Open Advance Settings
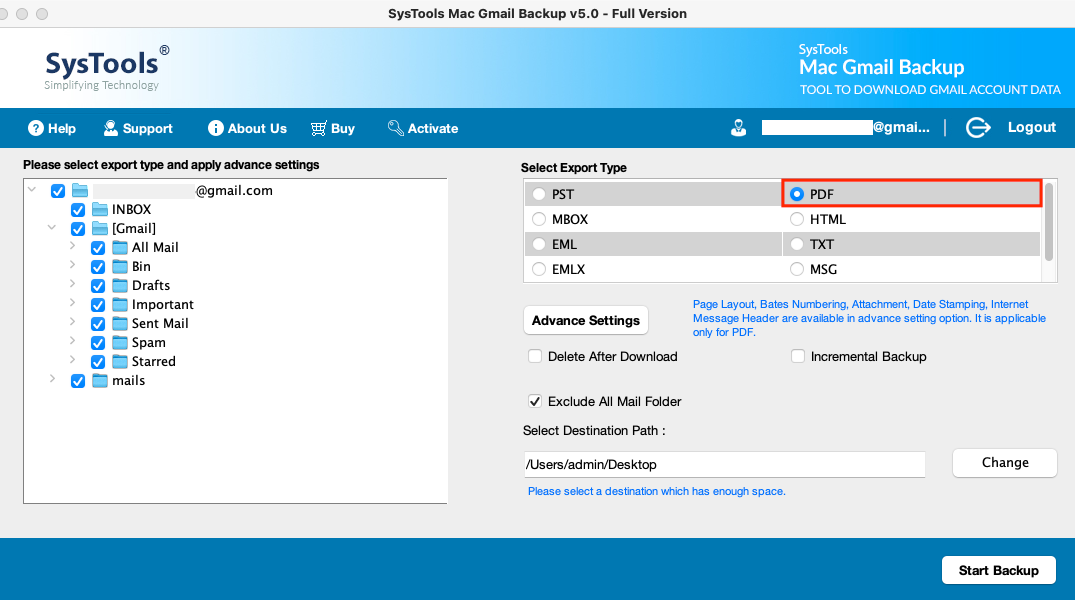This screenshot has height=600, width=1075. (585, 320)
